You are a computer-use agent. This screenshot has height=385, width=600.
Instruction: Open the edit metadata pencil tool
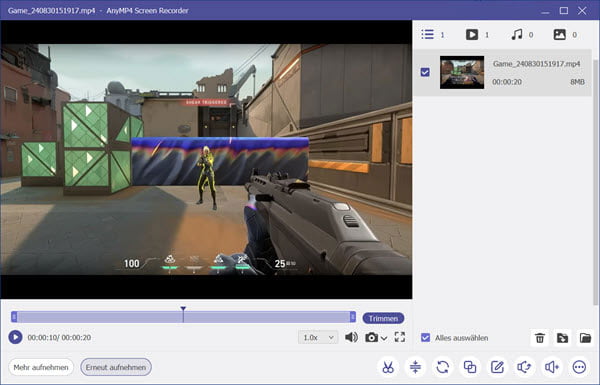(x=497, y=367)
